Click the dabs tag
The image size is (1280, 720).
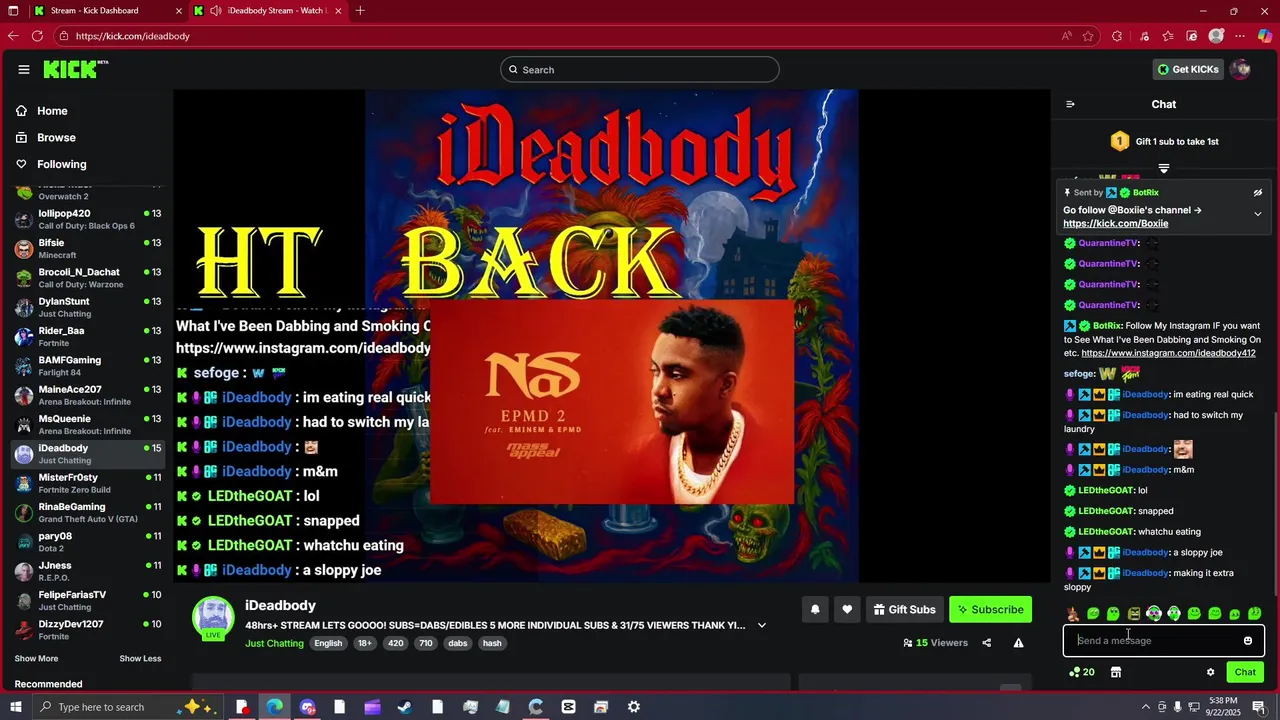458,643
